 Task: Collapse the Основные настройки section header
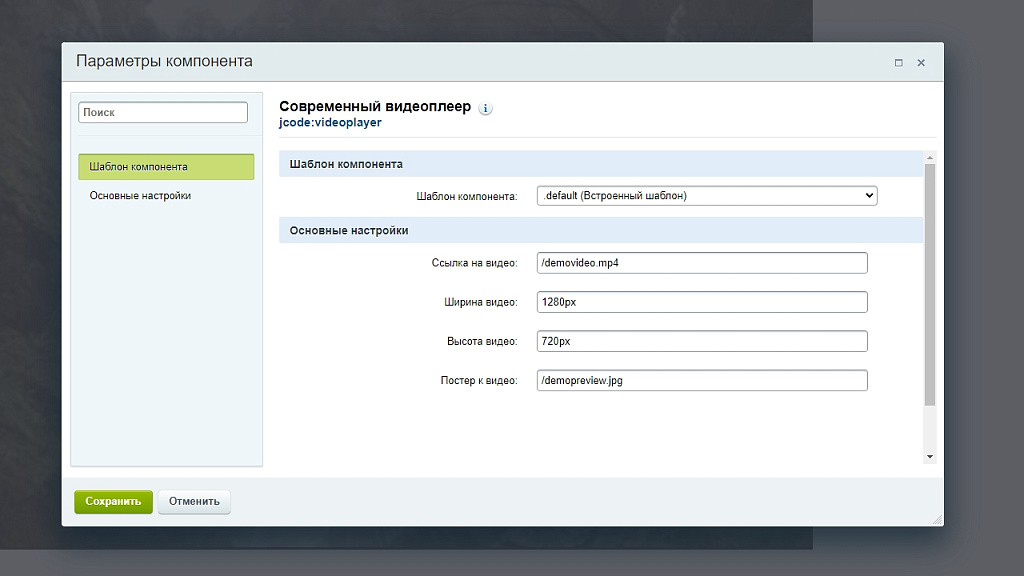[601, 231]
